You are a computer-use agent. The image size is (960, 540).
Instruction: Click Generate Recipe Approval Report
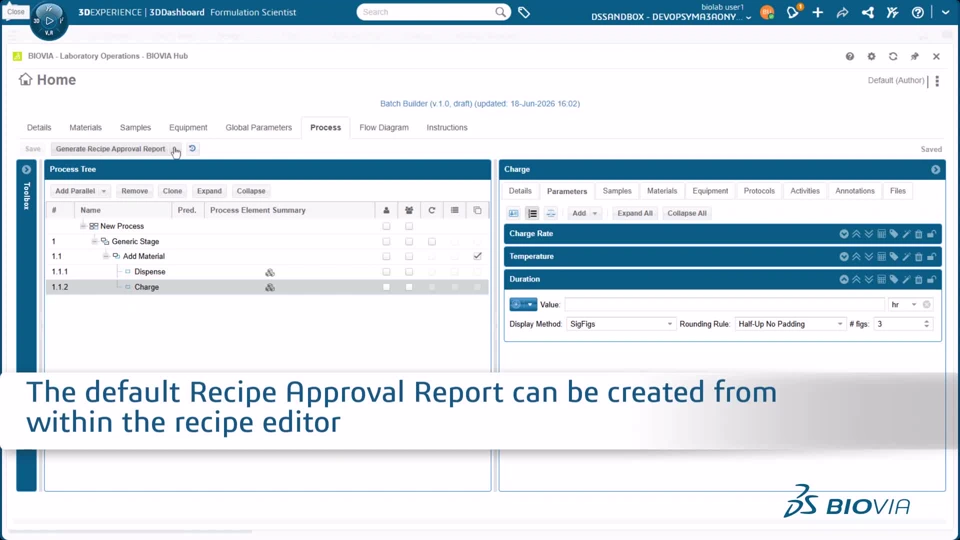pyautogui.click(x=110, y=149)
